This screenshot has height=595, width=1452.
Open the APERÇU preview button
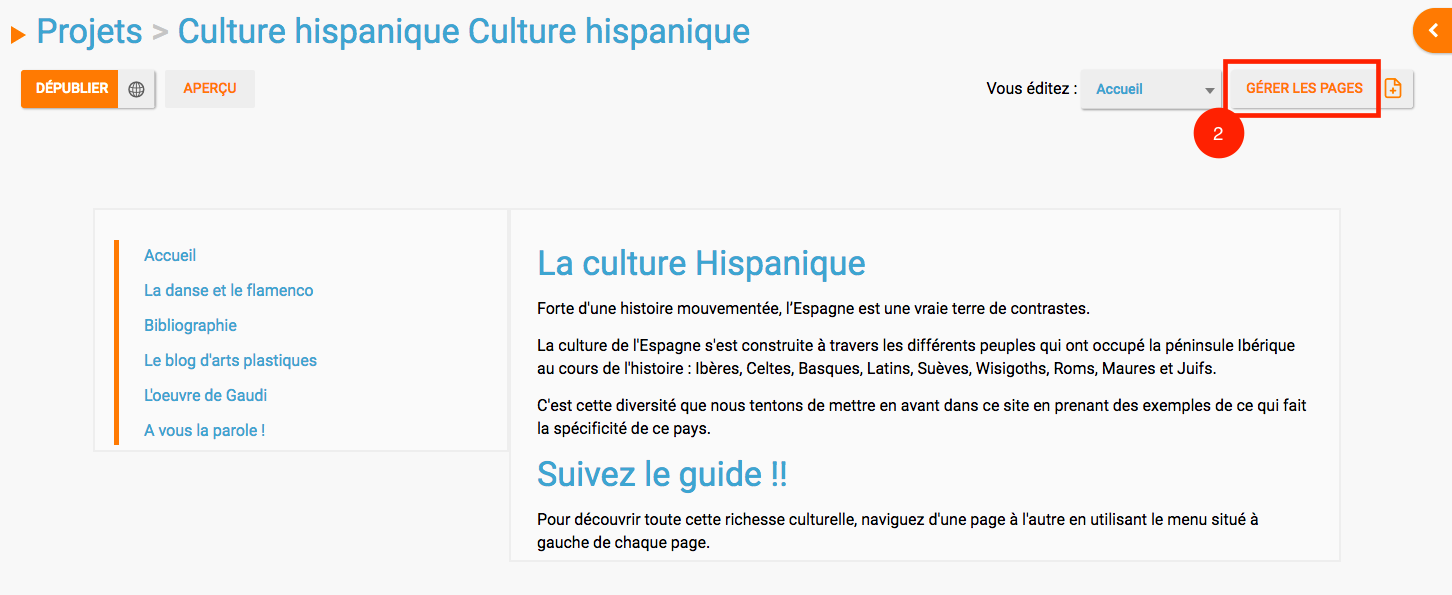(210, 88)
